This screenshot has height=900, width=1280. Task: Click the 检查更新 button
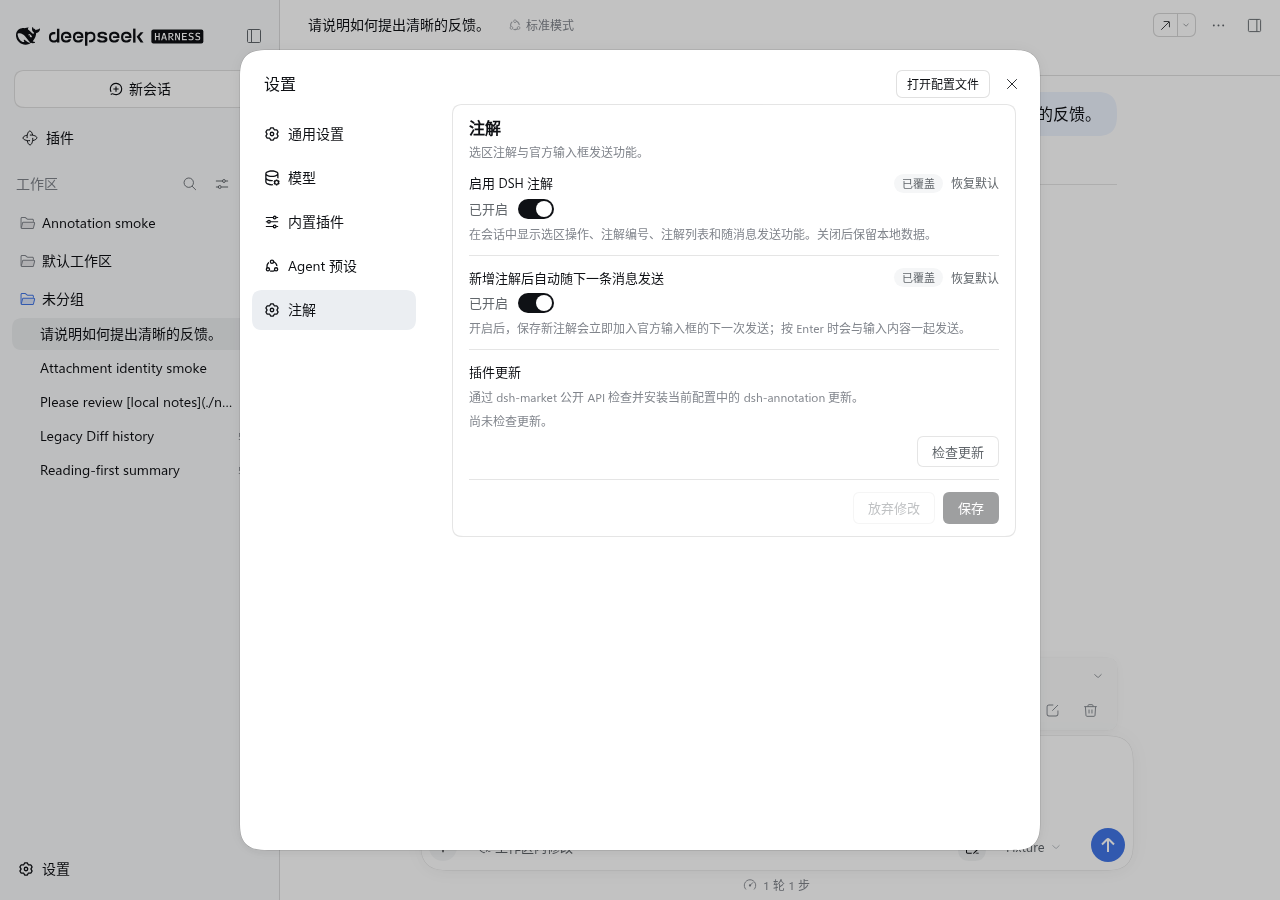tap(958, 452)
